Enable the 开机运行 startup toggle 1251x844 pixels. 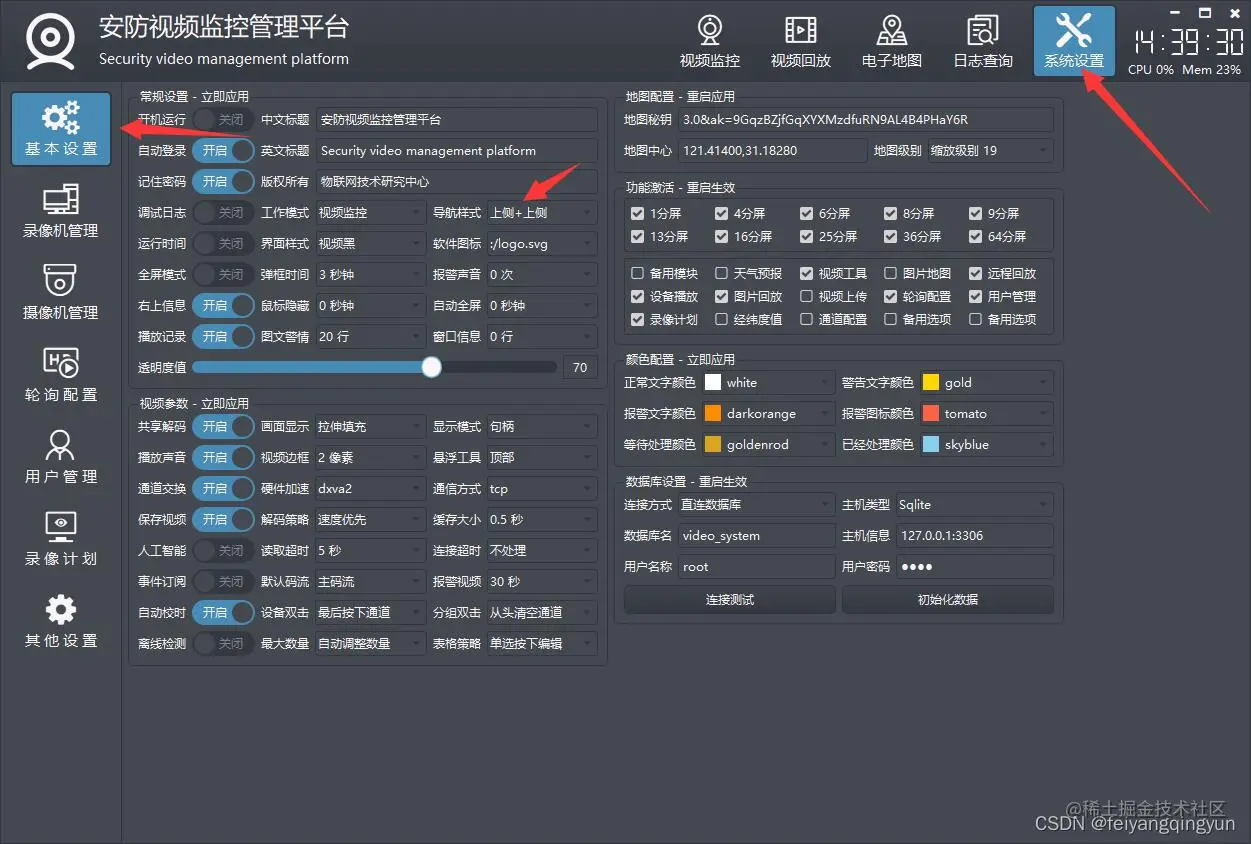[x=223, y=119]
